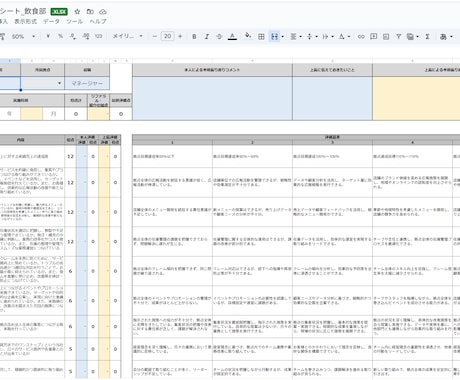Increase decimal places
The height and width of the screenshot is (380, 460).
click(x=86, y=36)
